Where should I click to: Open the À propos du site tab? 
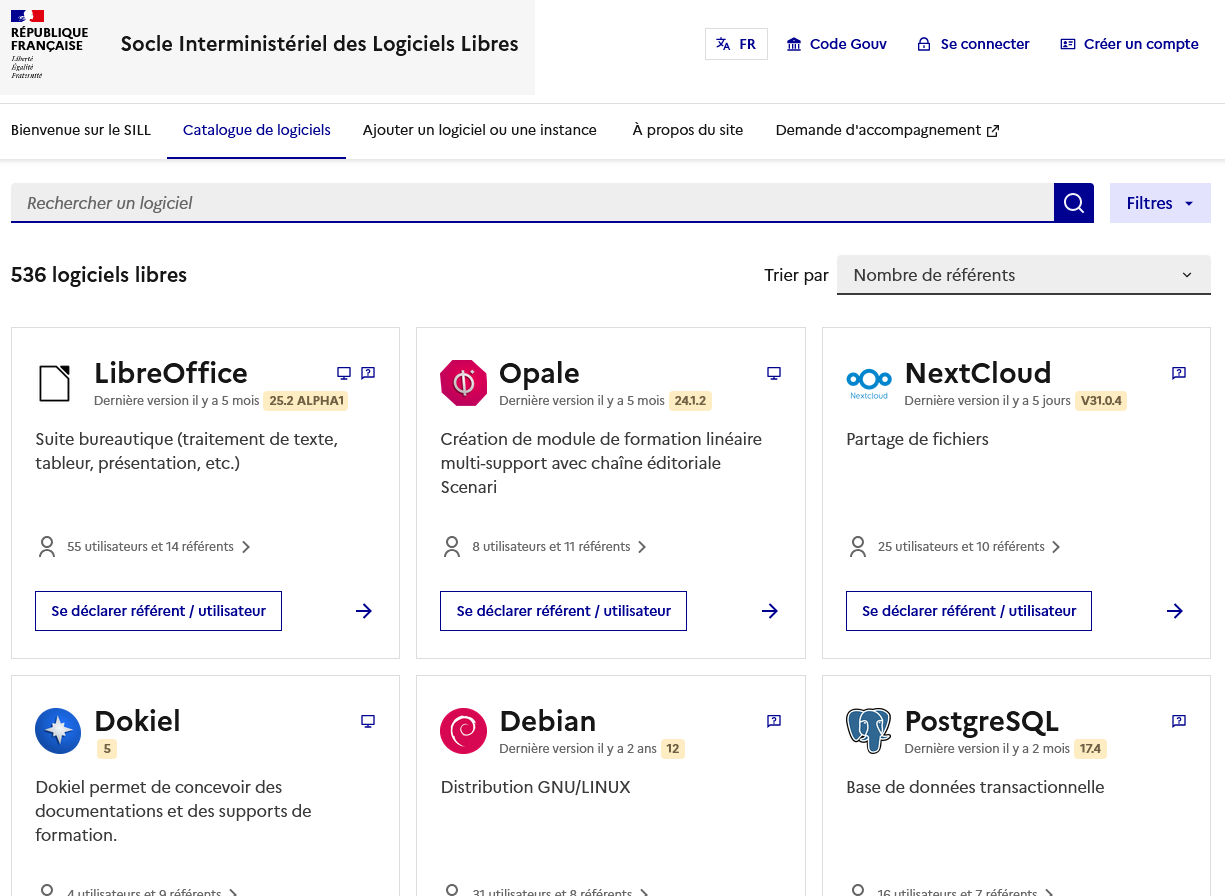tap(687, 130)
